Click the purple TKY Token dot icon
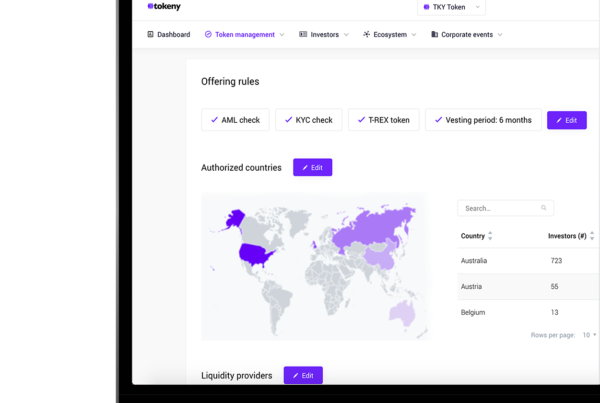The height and width of the screenshot is (403, 600). (x=426, y=7)
